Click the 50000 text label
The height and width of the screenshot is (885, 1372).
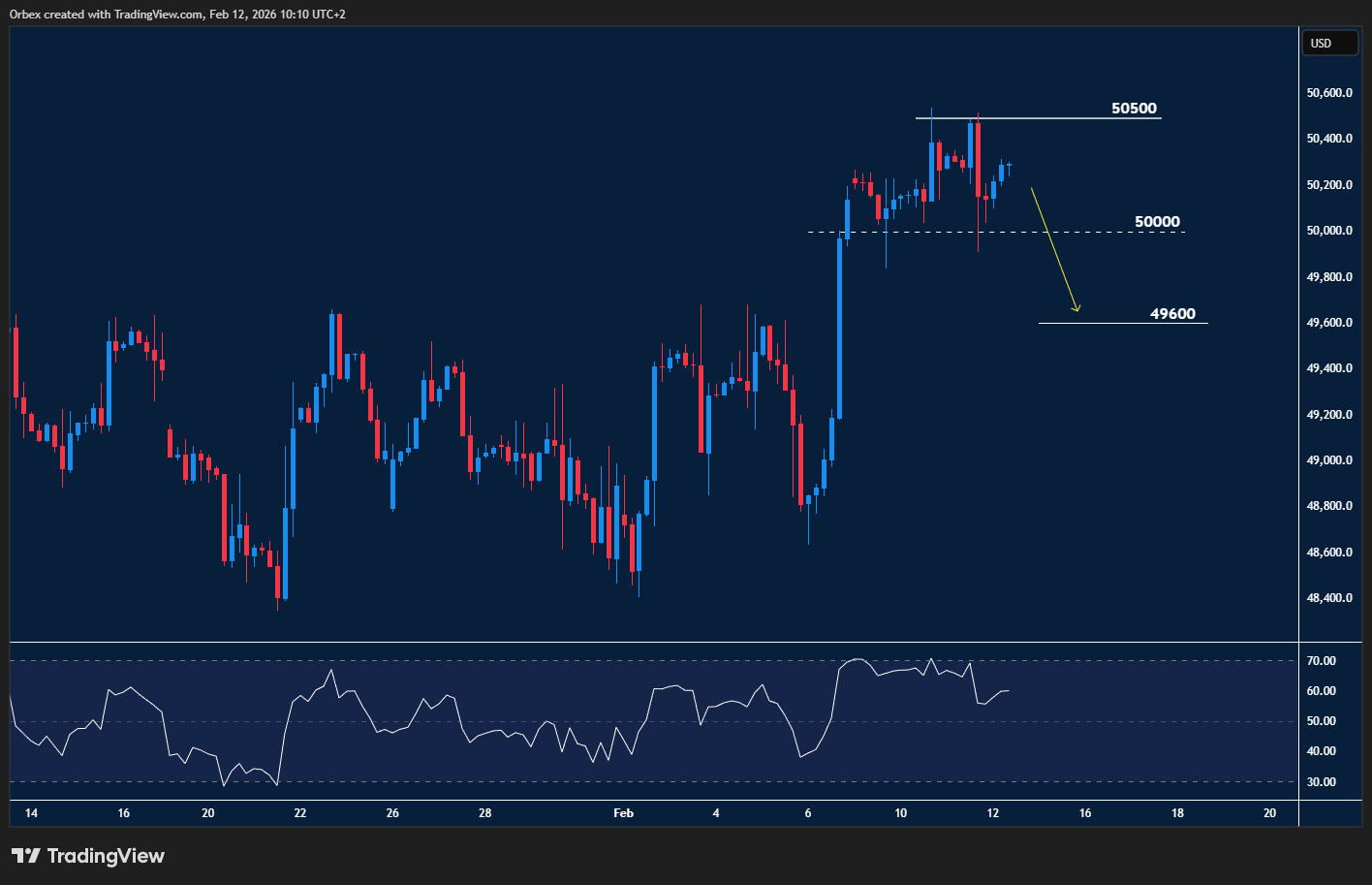pyautogui.click(x=1157, y=221)
